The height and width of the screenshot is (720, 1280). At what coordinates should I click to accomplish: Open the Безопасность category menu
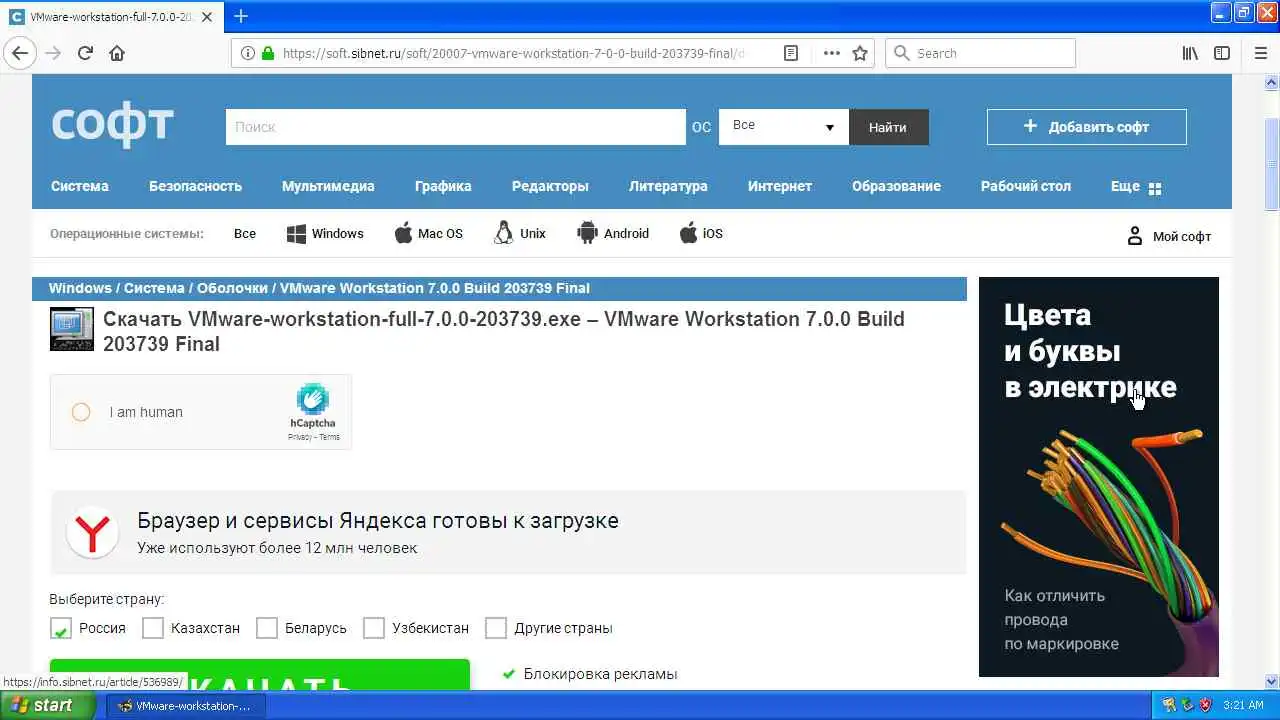(x=196, y=186)
